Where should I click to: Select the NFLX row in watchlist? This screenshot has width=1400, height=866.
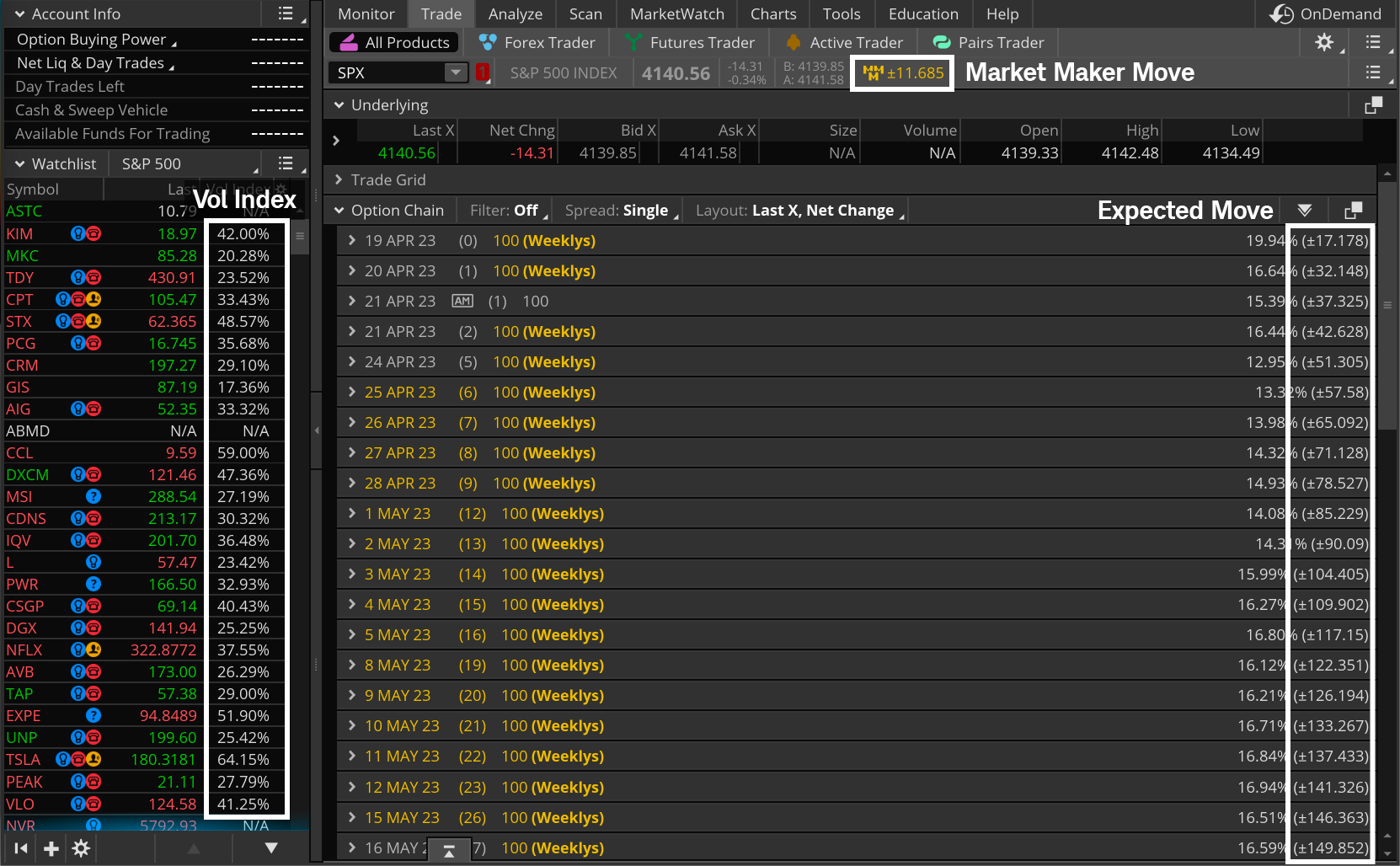147,649
